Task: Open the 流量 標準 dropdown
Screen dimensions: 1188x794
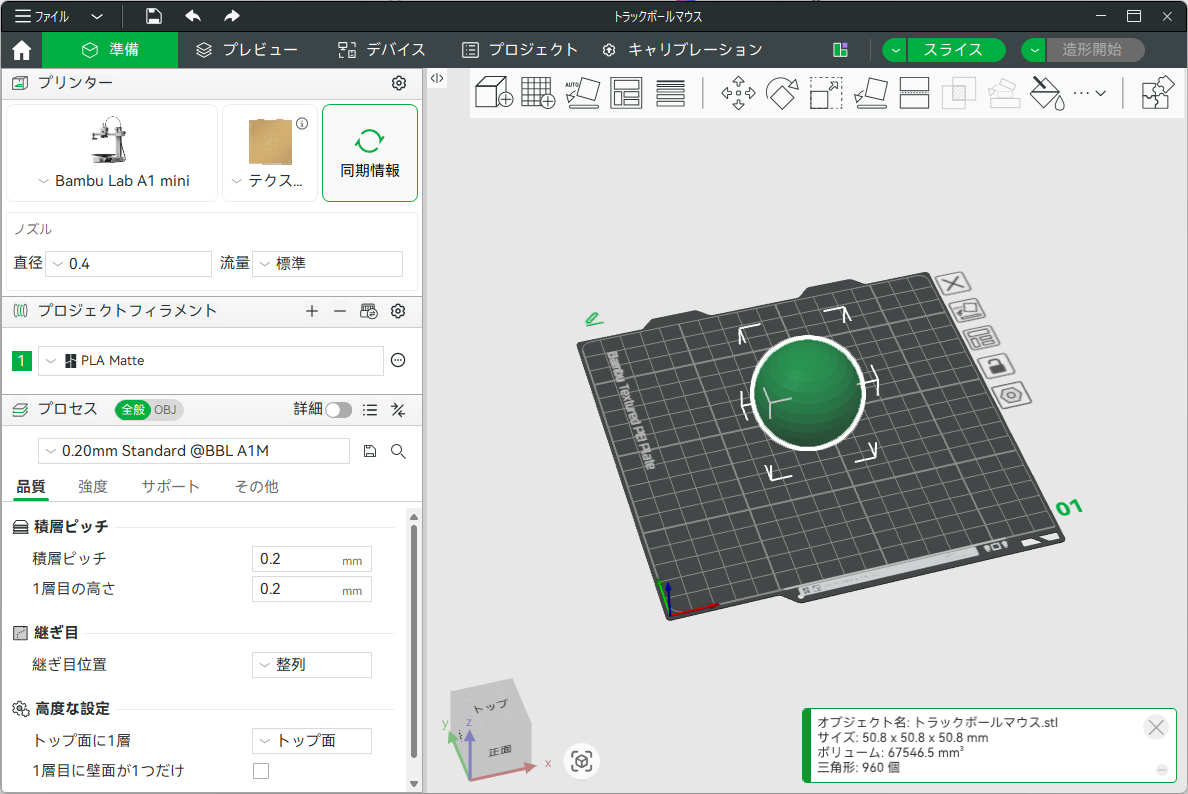Action: (327, 264)
